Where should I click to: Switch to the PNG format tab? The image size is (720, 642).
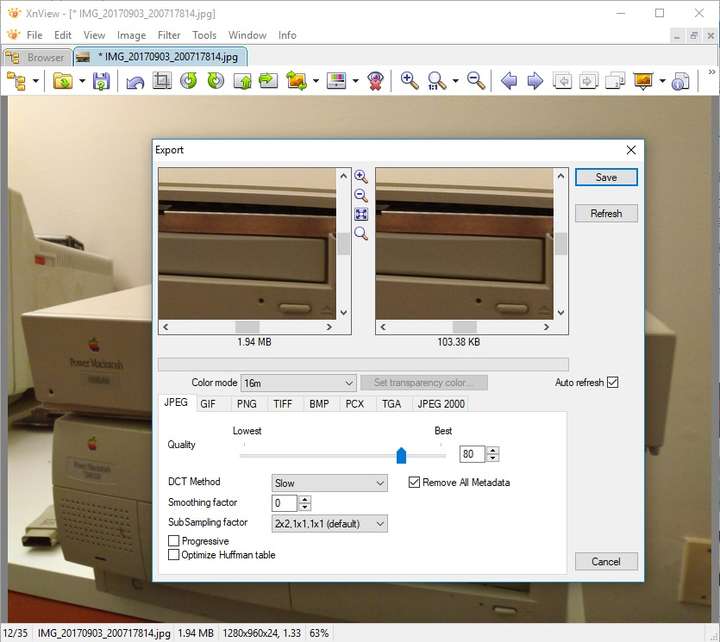[247, 404]
